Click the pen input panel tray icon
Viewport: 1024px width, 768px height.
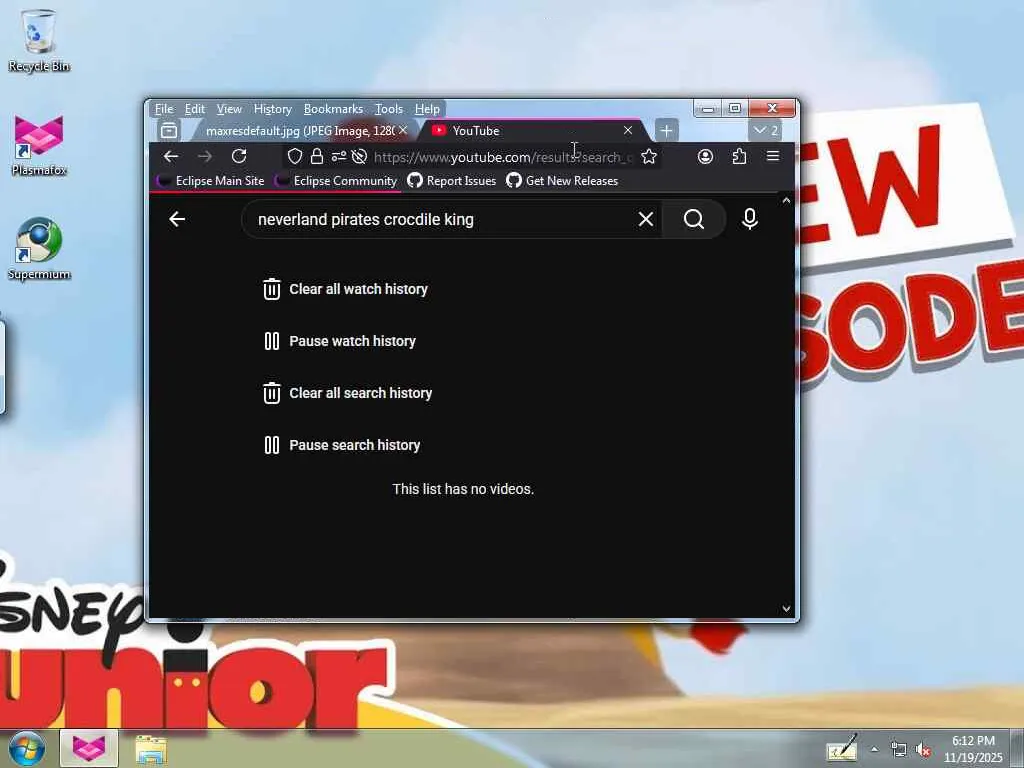pos(842,748)
